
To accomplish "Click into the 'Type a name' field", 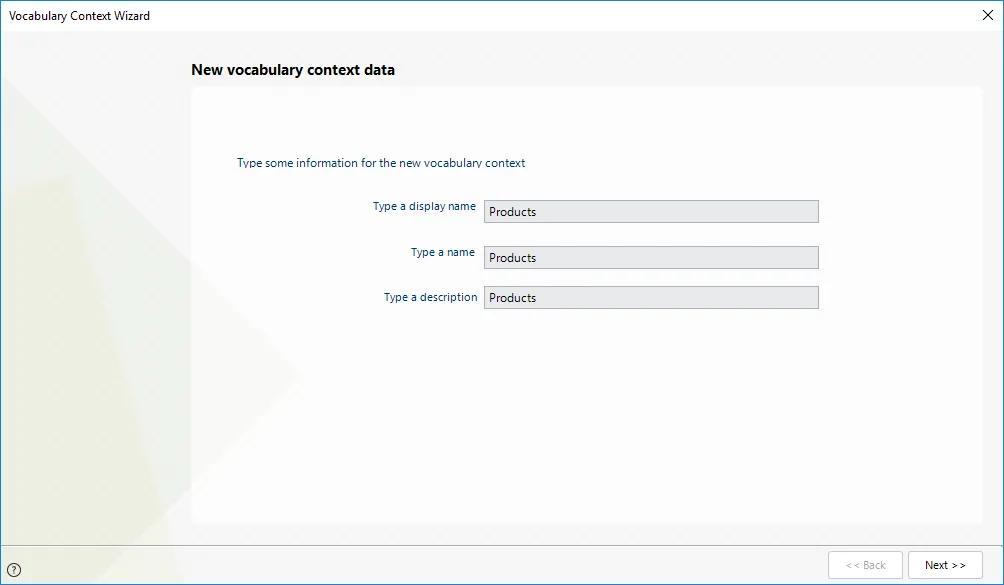I will [x=651, y=258].
